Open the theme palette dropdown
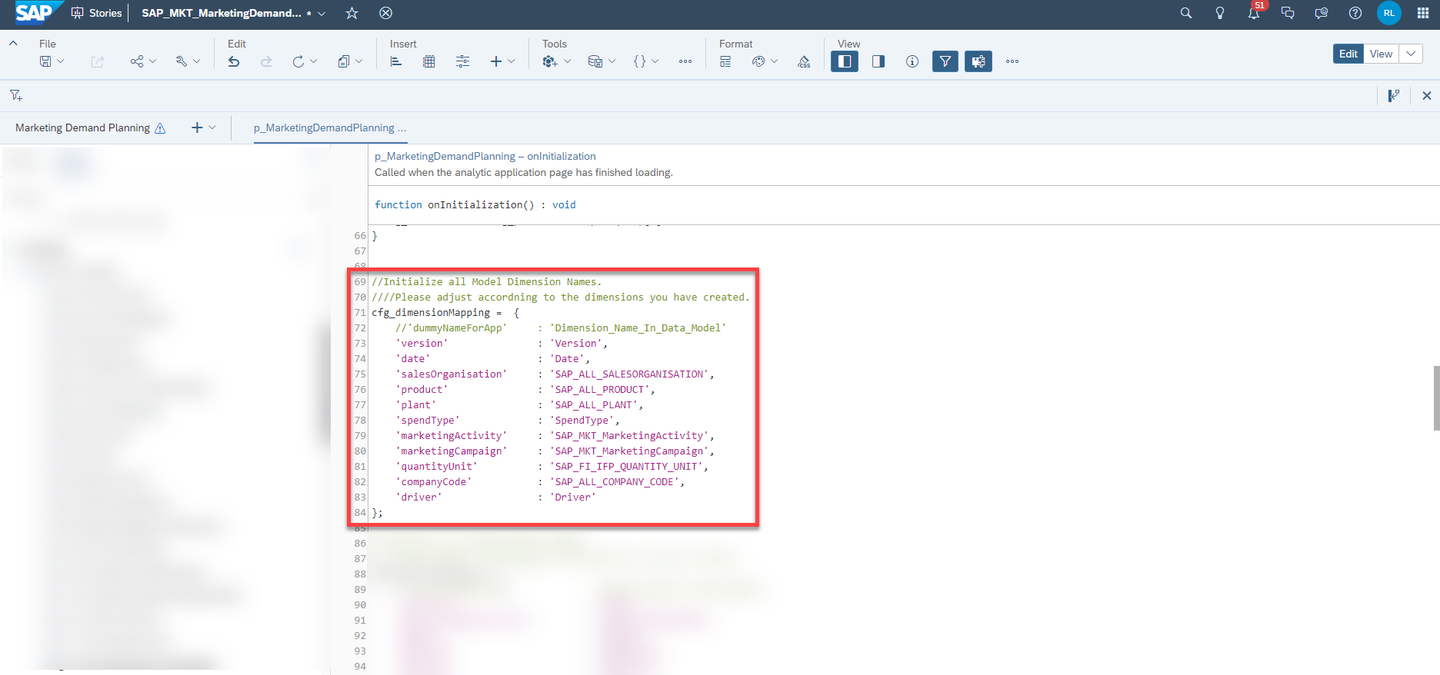The width and height of the screenshot is (1440, 675). coord(765,62)
